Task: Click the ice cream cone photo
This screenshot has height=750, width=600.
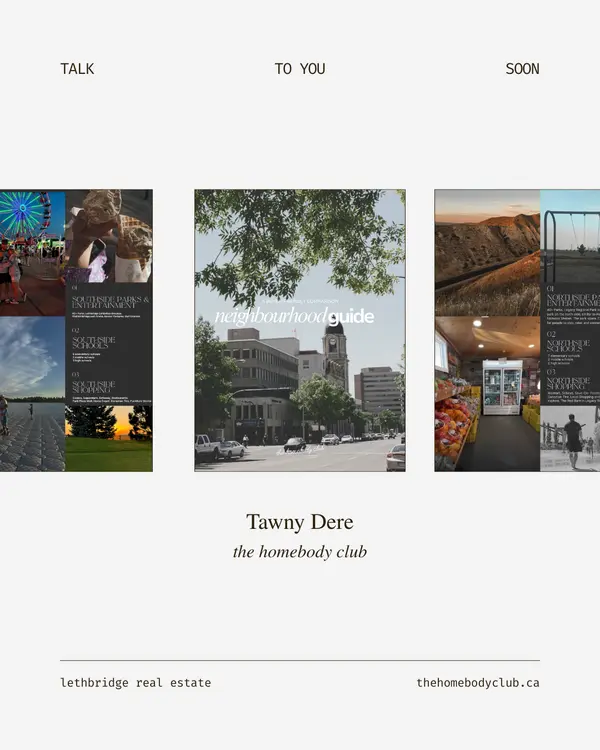Action: (112, 235)
